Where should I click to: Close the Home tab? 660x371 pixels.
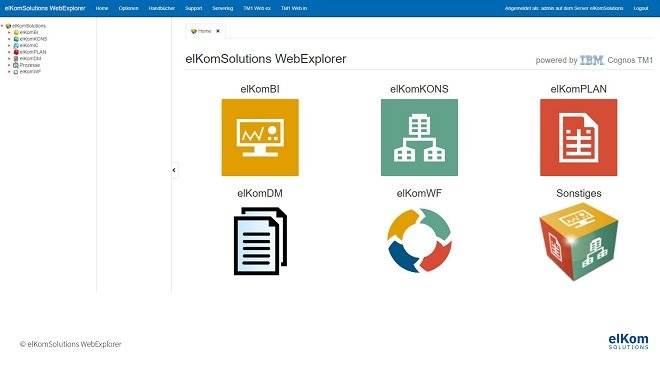coord(218,31)
